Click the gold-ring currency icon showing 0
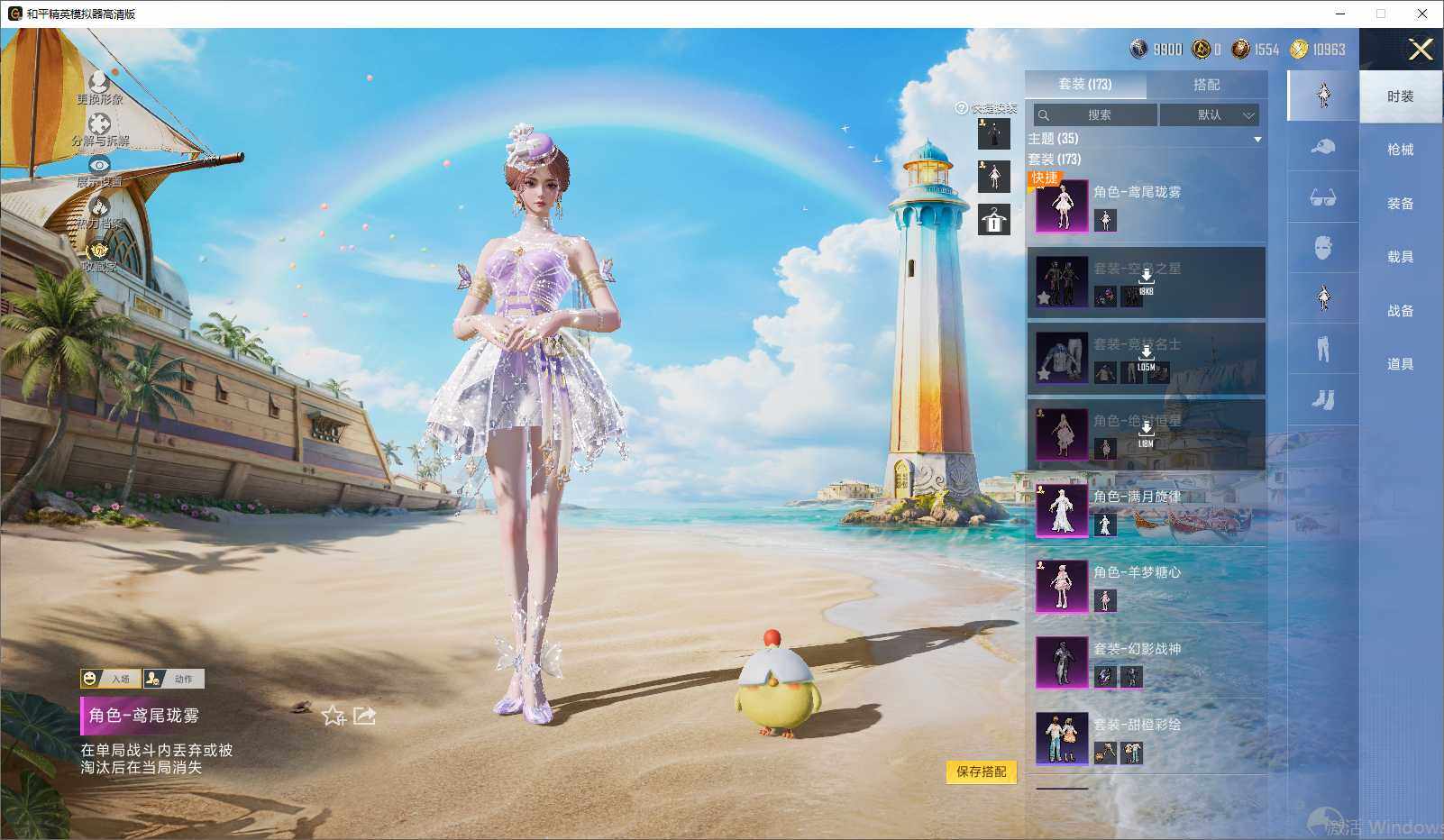The width and height of the screenshot is (1444, 840). tap(1201, 49)
